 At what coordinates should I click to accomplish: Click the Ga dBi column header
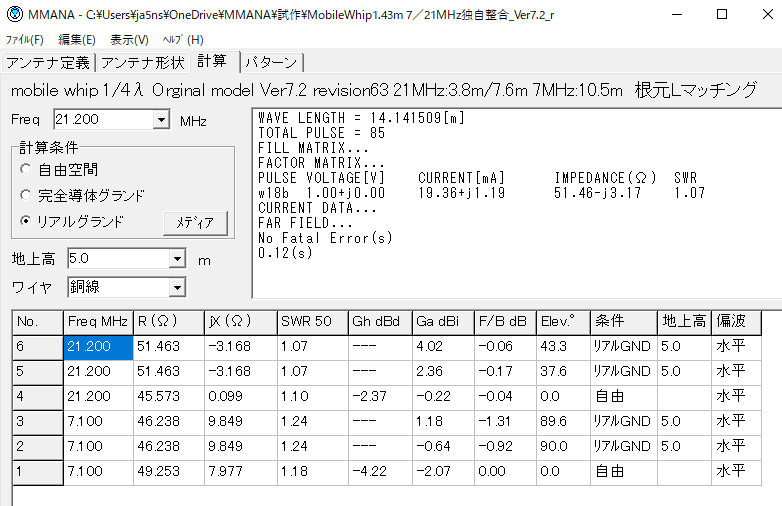coord(443,322)
